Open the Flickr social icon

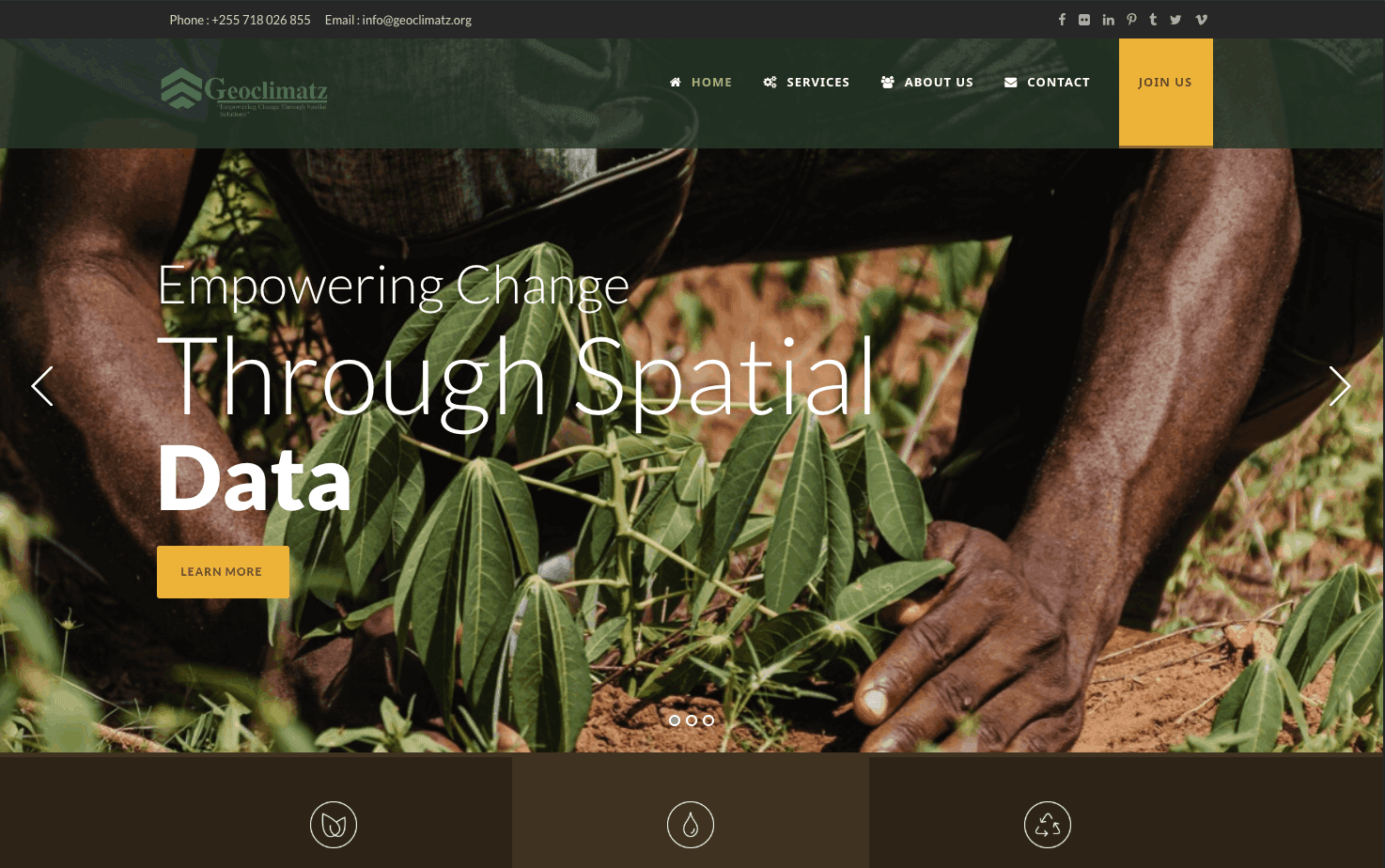click(1084, 20)
